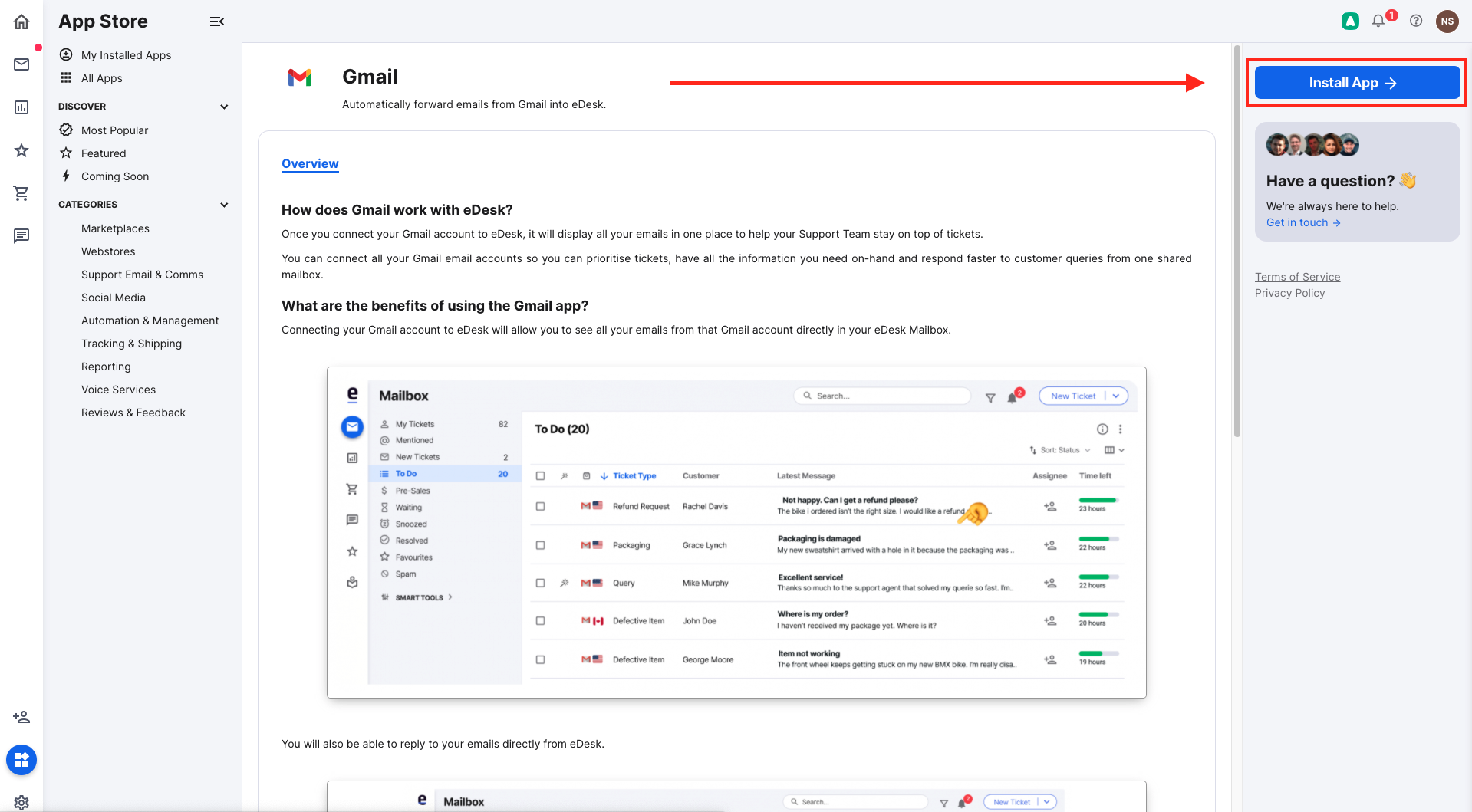Open the Insights chart icon in left rail

21,107
